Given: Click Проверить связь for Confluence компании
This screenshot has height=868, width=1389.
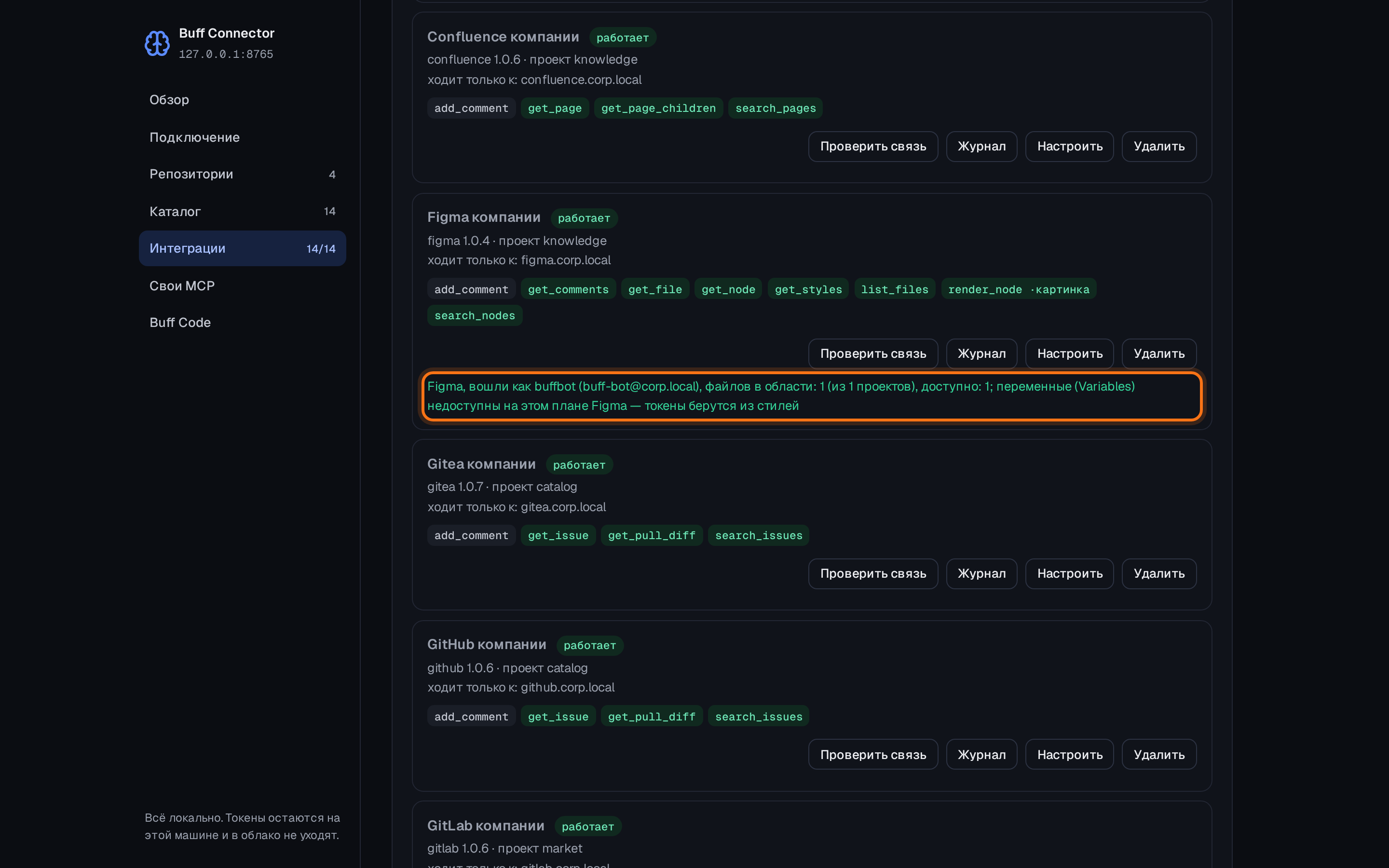Looking at the screenshot, I should [x=873, y=147].
